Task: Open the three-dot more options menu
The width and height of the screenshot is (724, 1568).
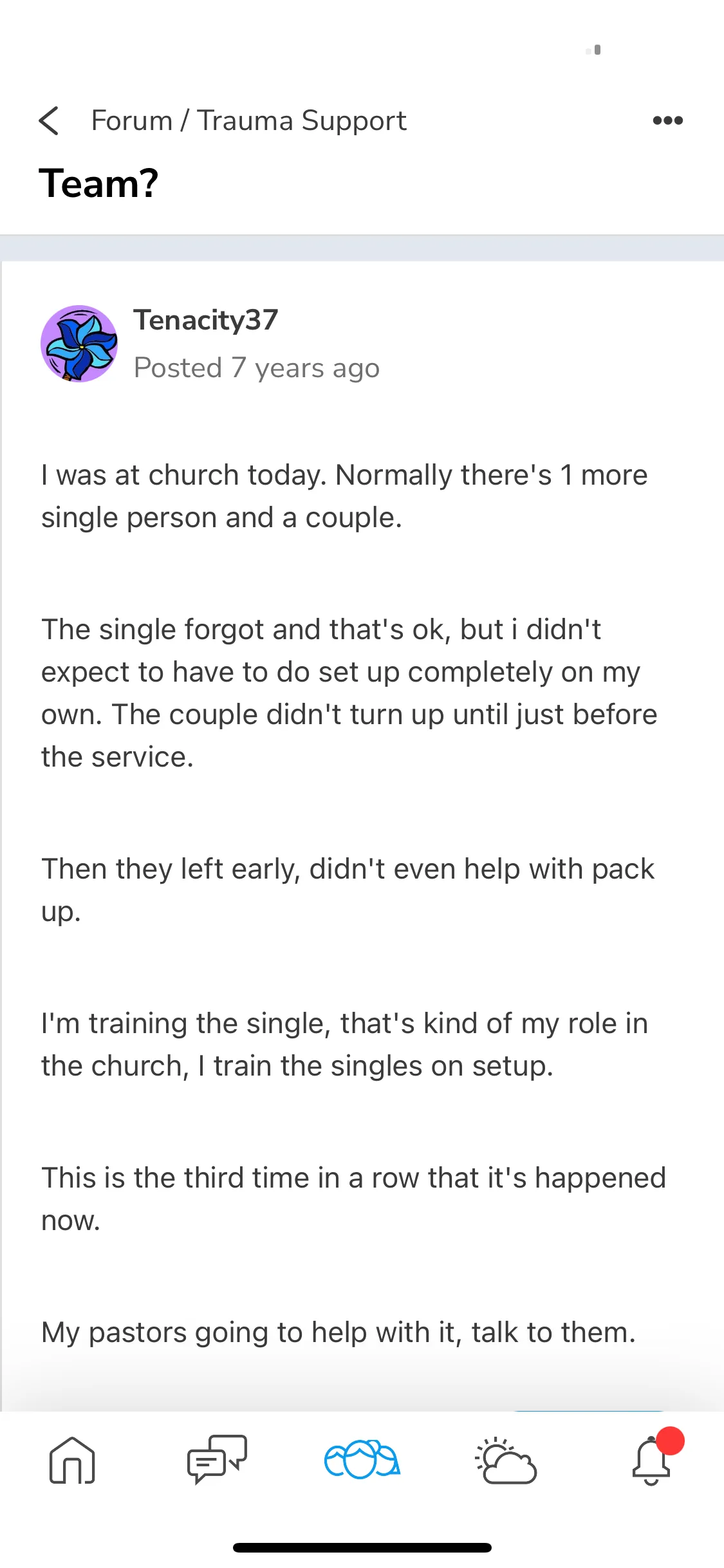Action: pos(667,120)
